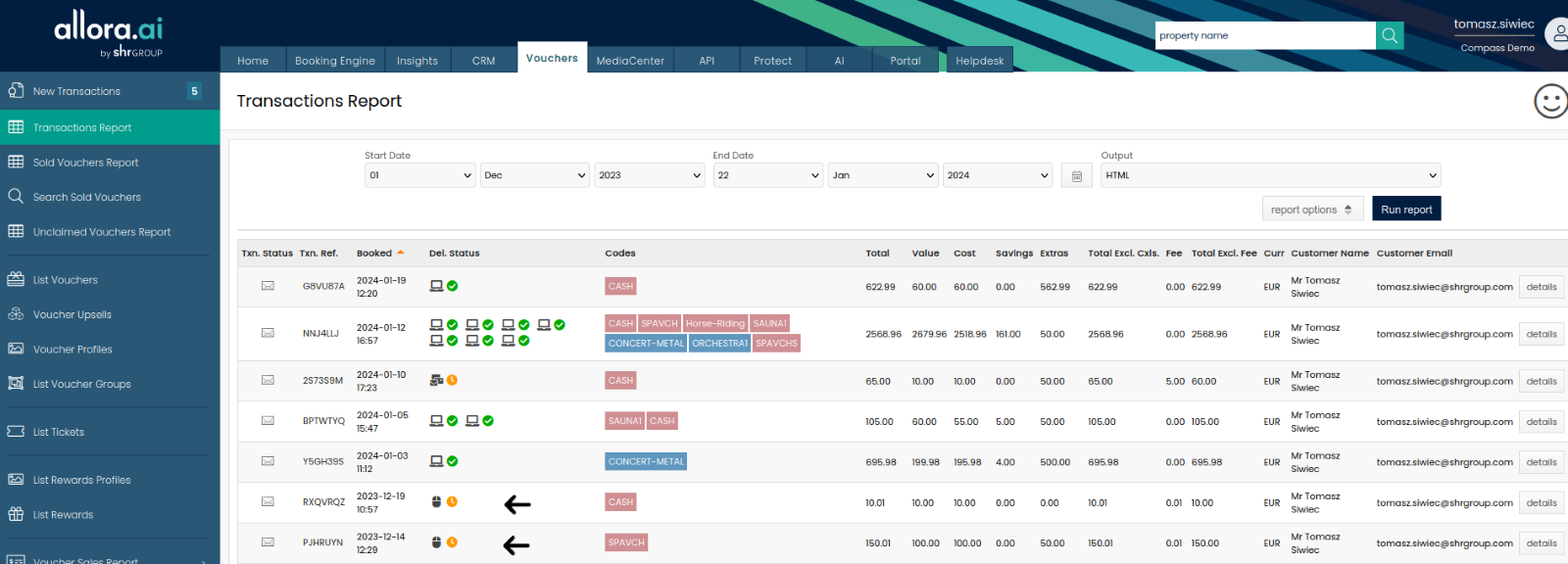This screenshot has width=1568, height=564.
Task: Open the Protect tab
Action: (773, 60)
